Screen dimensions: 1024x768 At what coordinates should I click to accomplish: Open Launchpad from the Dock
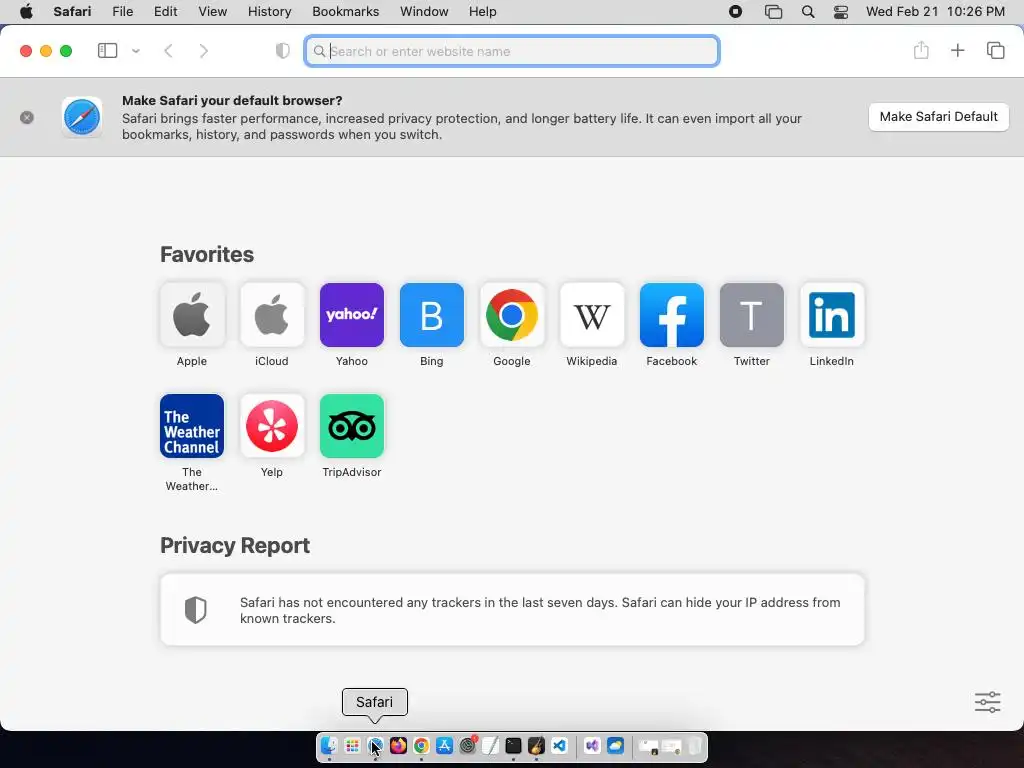tap(352, 745)
